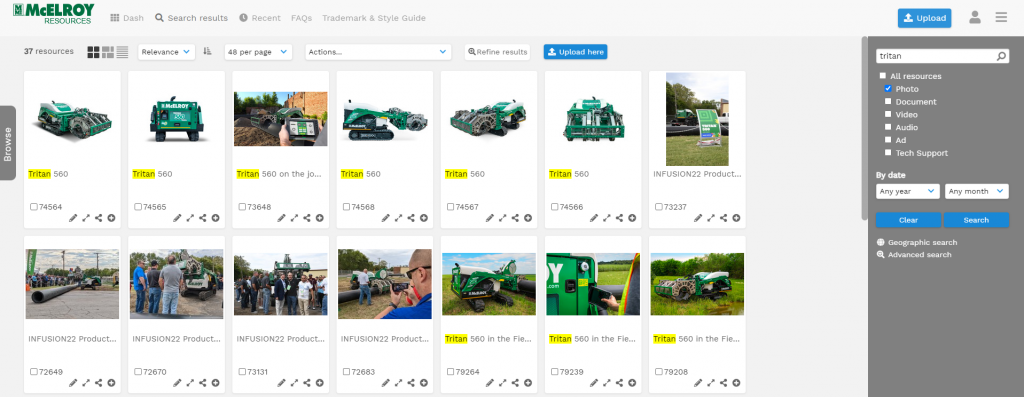Edit resource 74568 with the pencil icon
The image size is (1024, 397).
385,218
